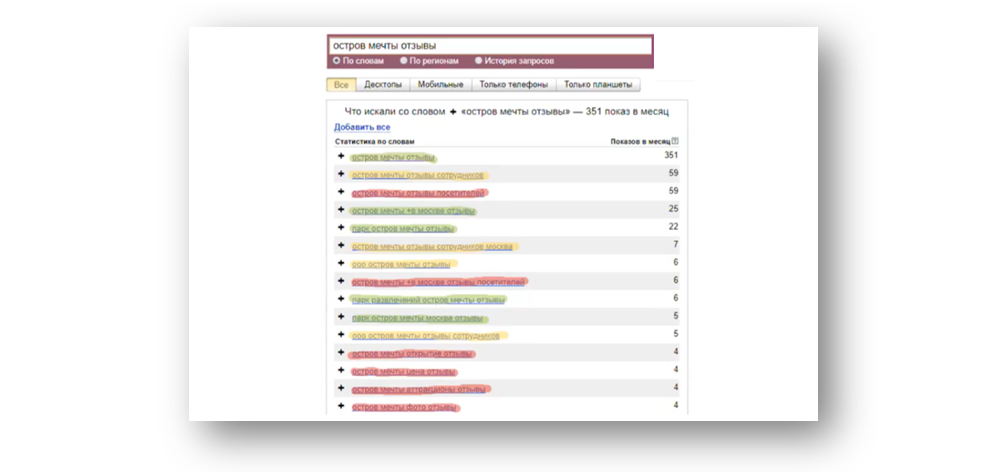This screenshot has height=472, width=996.
Task: Follow the 'остров мечты аттракционы отзывы' link
Action: [419, 389]
